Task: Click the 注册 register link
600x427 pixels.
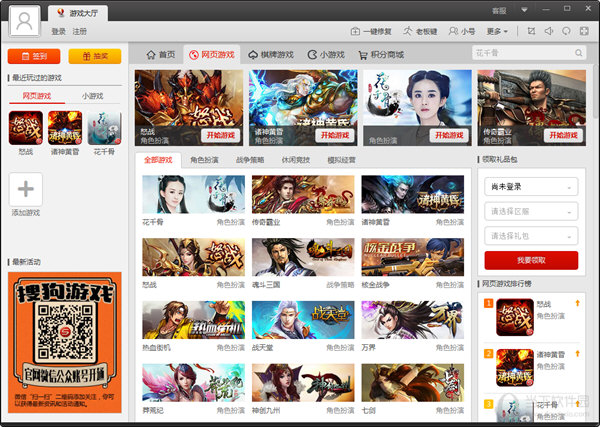Action: [x=80, y=31]
